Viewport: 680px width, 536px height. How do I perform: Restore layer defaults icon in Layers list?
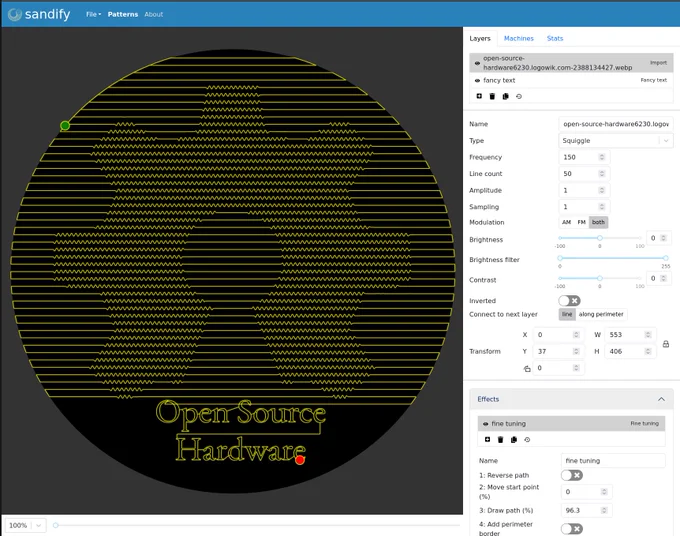tap(519, 96)
